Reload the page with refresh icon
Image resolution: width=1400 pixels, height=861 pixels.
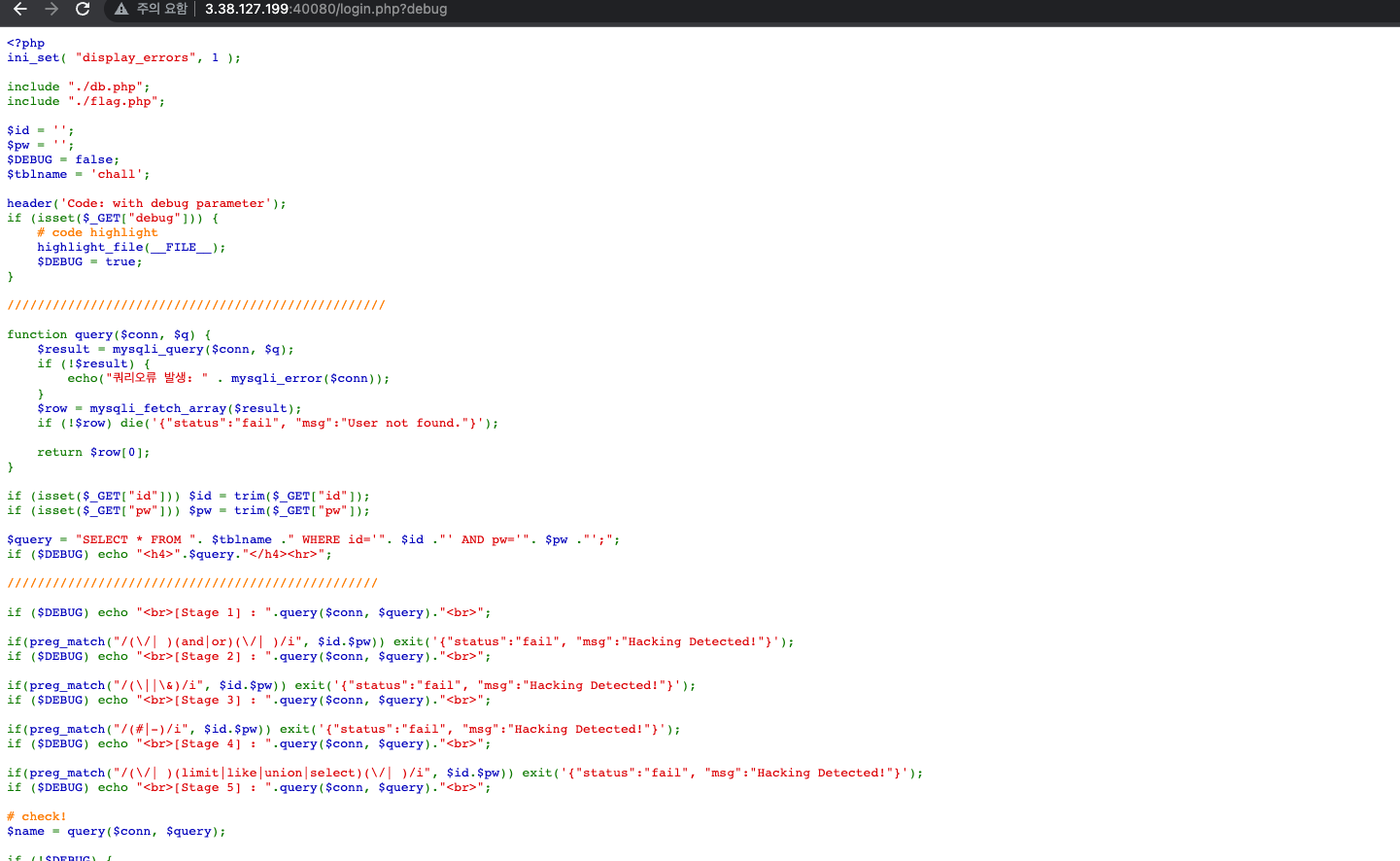pos(83,9)
